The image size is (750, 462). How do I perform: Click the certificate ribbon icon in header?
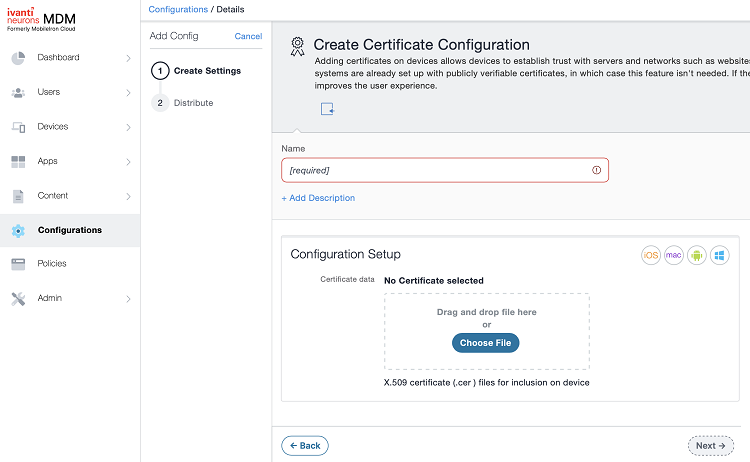click(297, 45)
